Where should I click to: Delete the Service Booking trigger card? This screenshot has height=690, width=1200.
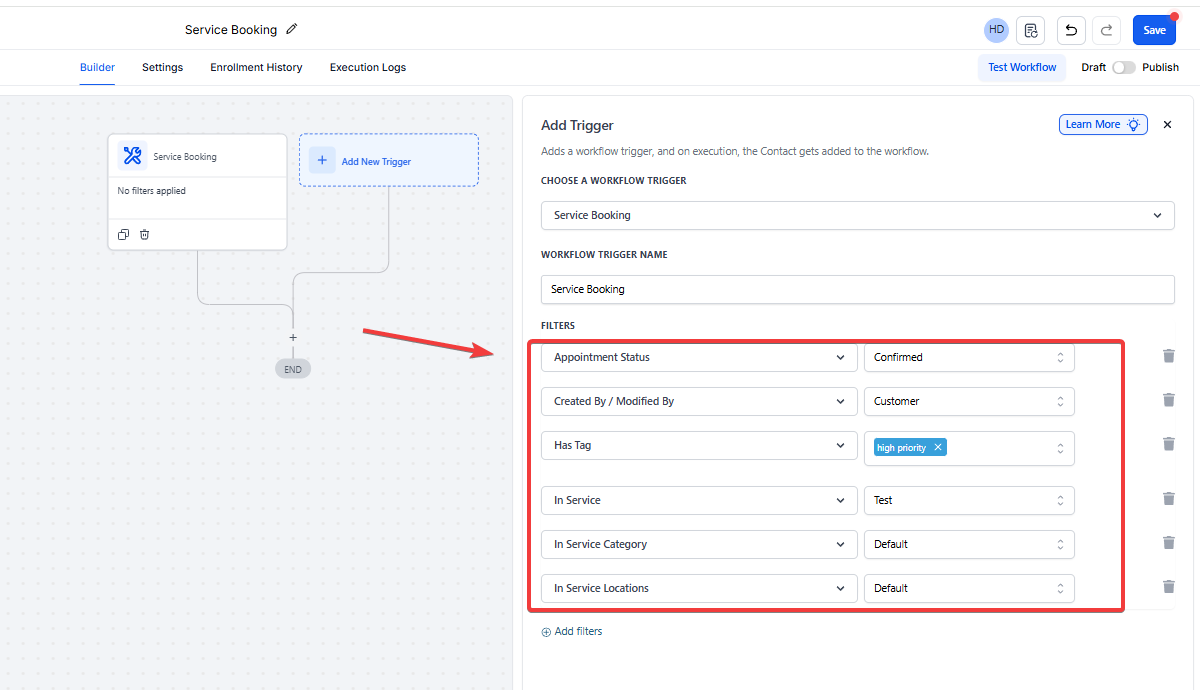point(145,235)
